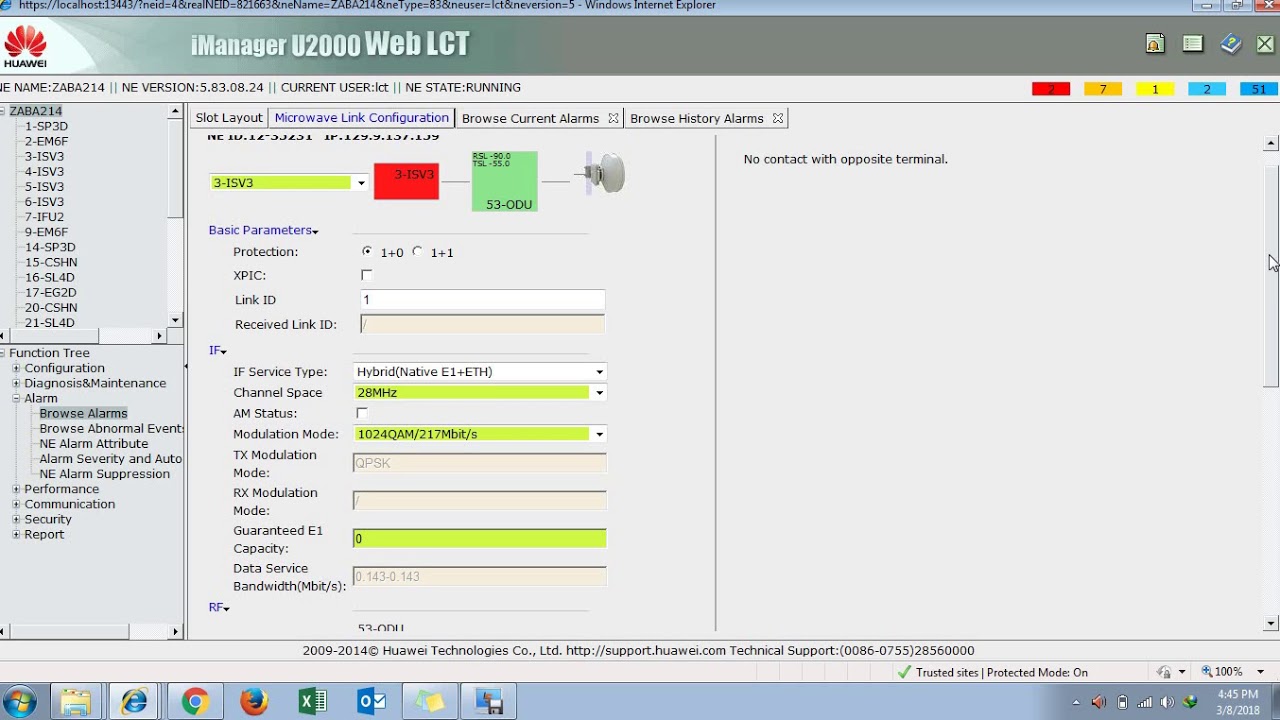Open IF Service Type dropdown
The width and height of the screenshot is (1280, 720).
pos(599,372)
